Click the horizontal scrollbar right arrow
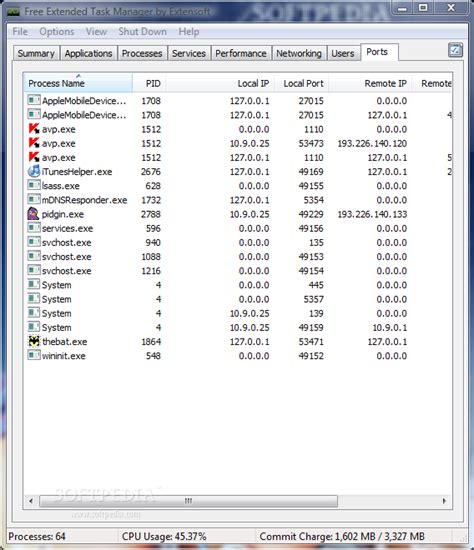The image size is (474, 550). [445, 501]
